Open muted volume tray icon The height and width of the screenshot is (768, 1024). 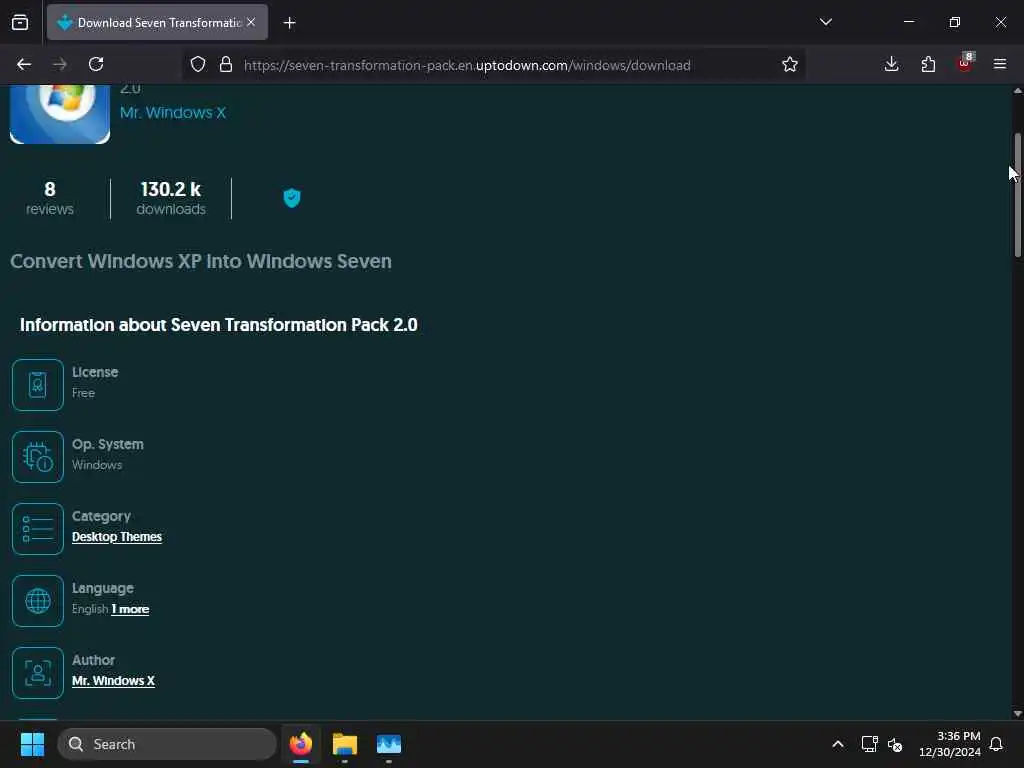pos(895,744)
